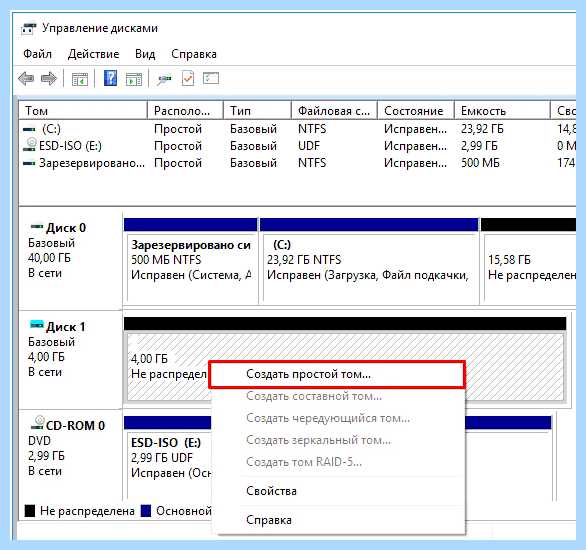Image resolution: width=586 pixels, height=550 pixels.
Task: Click the UDF file system cell
Action: tap(309, 146)
